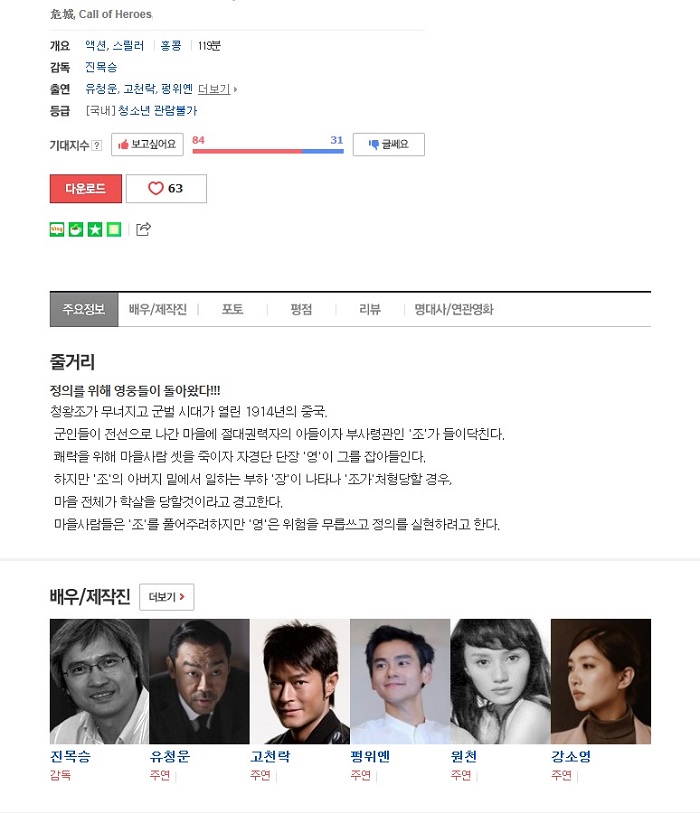This screenshot has width=700, height=813.
Task: Open director 진목승 link in info
Action: pyautogui.click(x=101, y=67)
